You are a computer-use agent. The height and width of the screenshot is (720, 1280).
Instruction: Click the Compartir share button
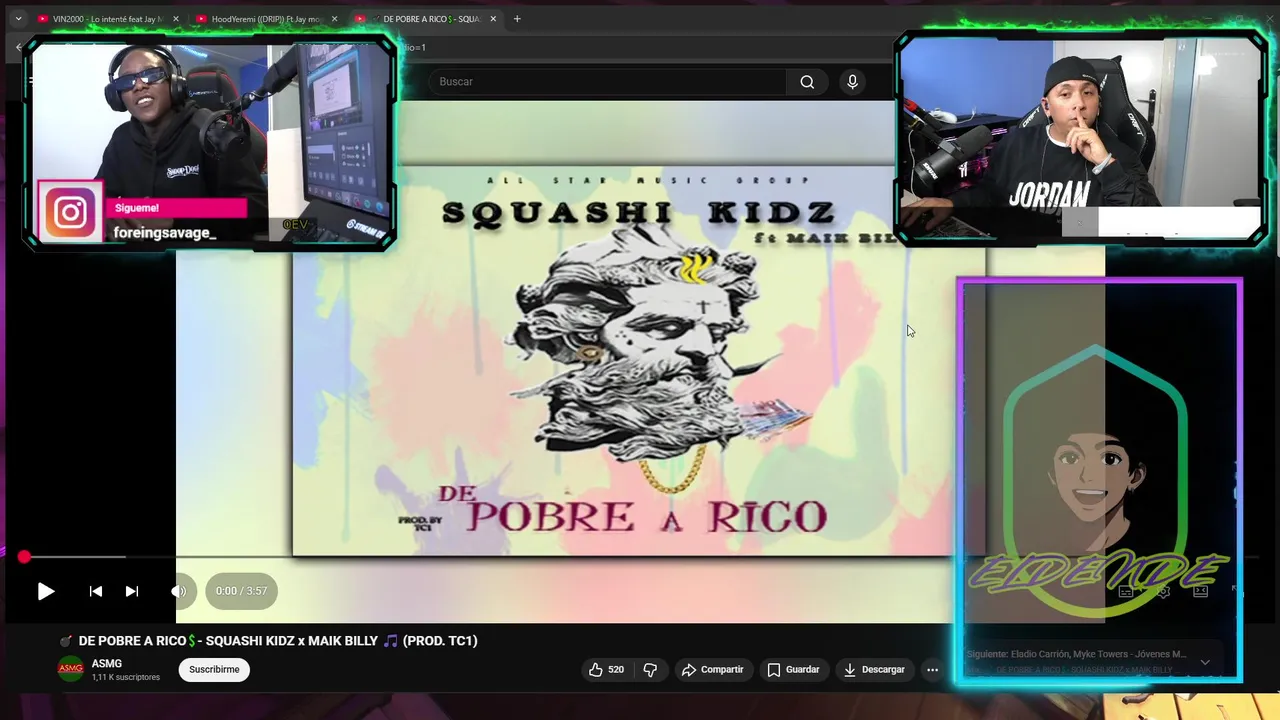[x=712, y=670]
